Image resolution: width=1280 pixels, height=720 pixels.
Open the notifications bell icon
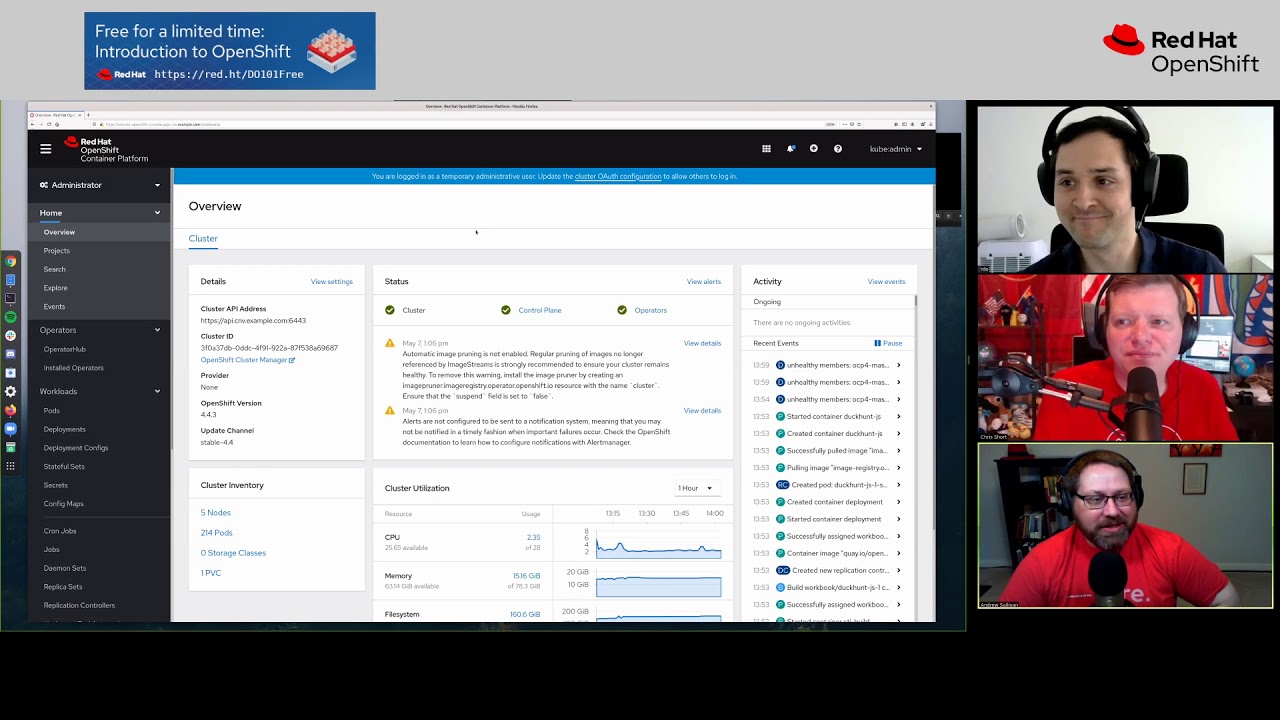point(790,149)
